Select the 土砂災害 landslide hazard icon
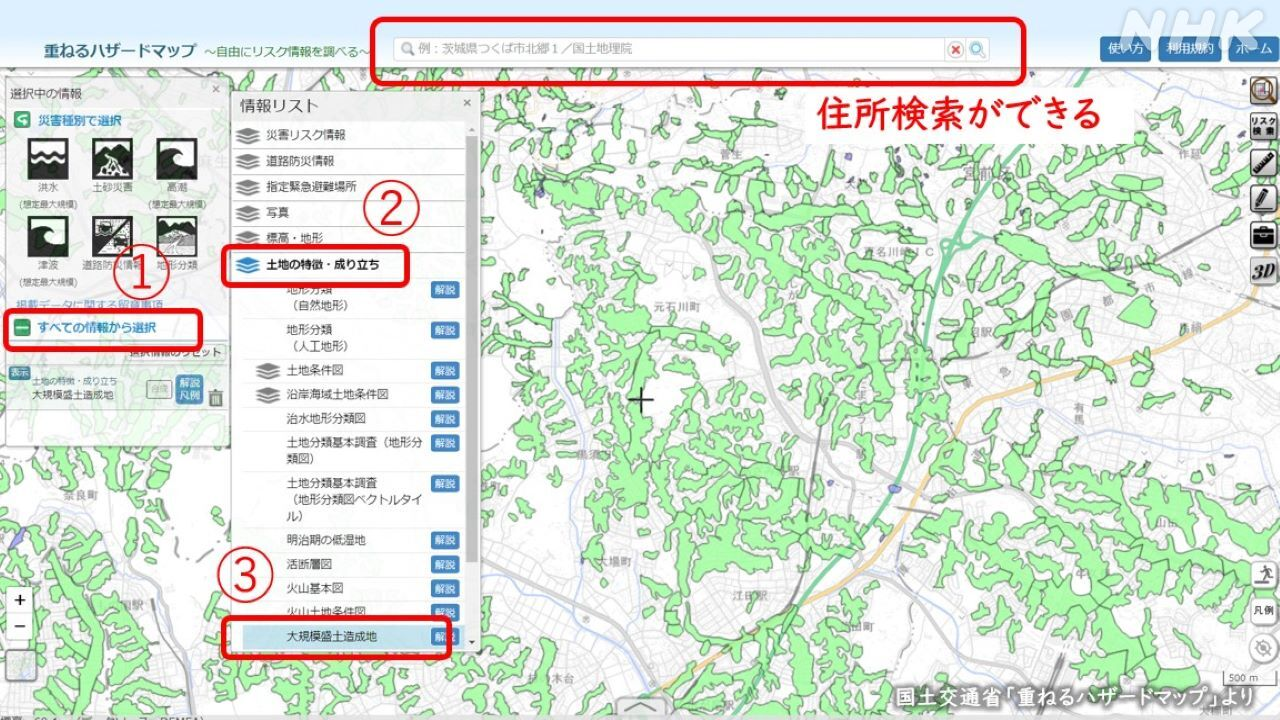This screenshot has width=1280, height=720. tap(112, 158)
